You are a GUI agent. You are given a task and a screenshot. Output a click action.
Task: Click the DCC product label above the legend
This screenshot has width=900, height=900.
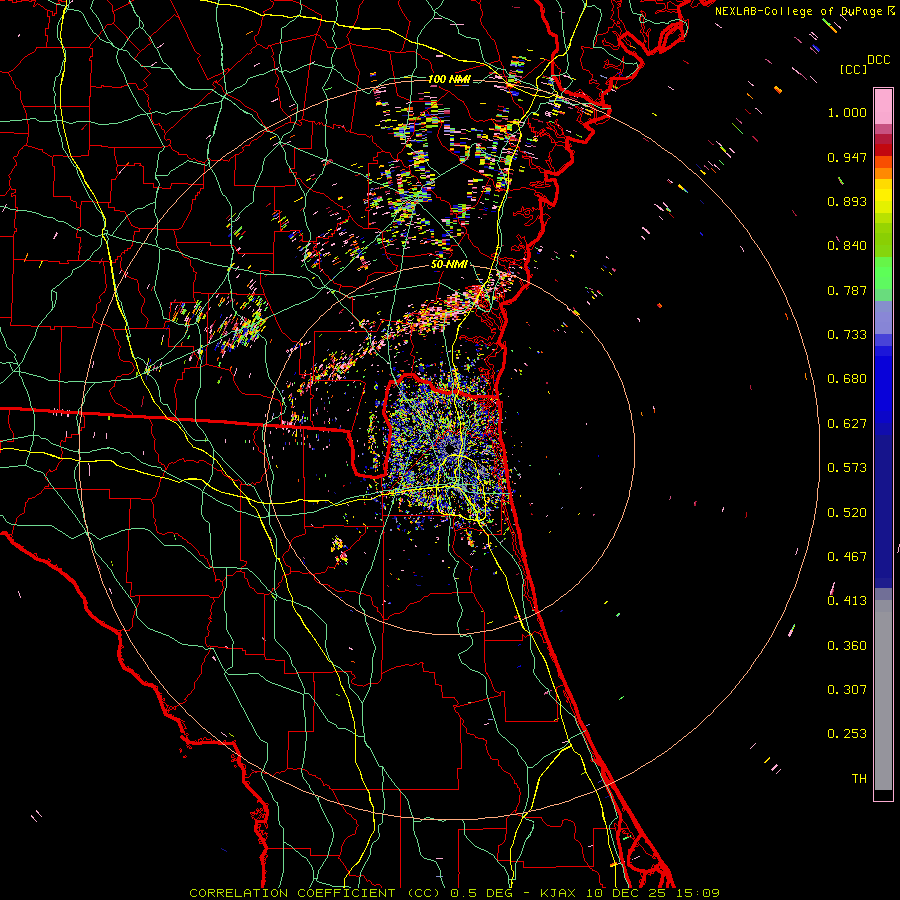pos(879,60)
